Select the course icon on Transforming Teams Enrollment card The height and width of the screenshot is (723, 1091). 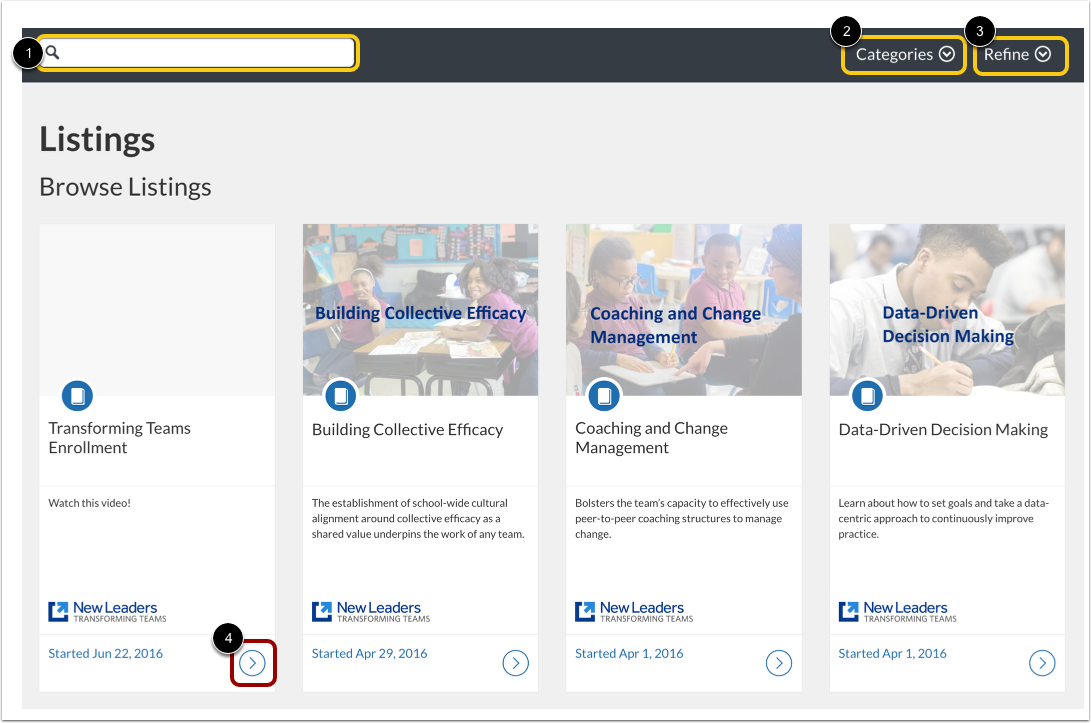[77, 396]
